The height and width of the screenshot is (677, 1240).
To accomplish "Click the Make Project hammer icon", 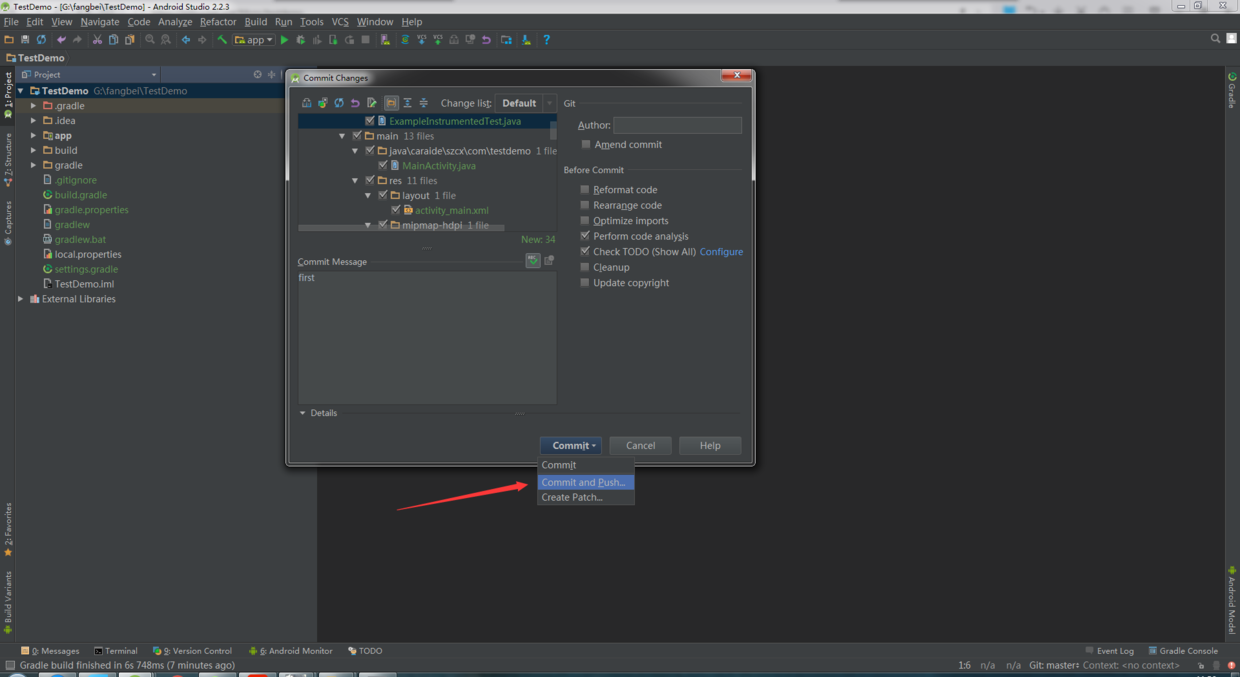I will (221, 40).
